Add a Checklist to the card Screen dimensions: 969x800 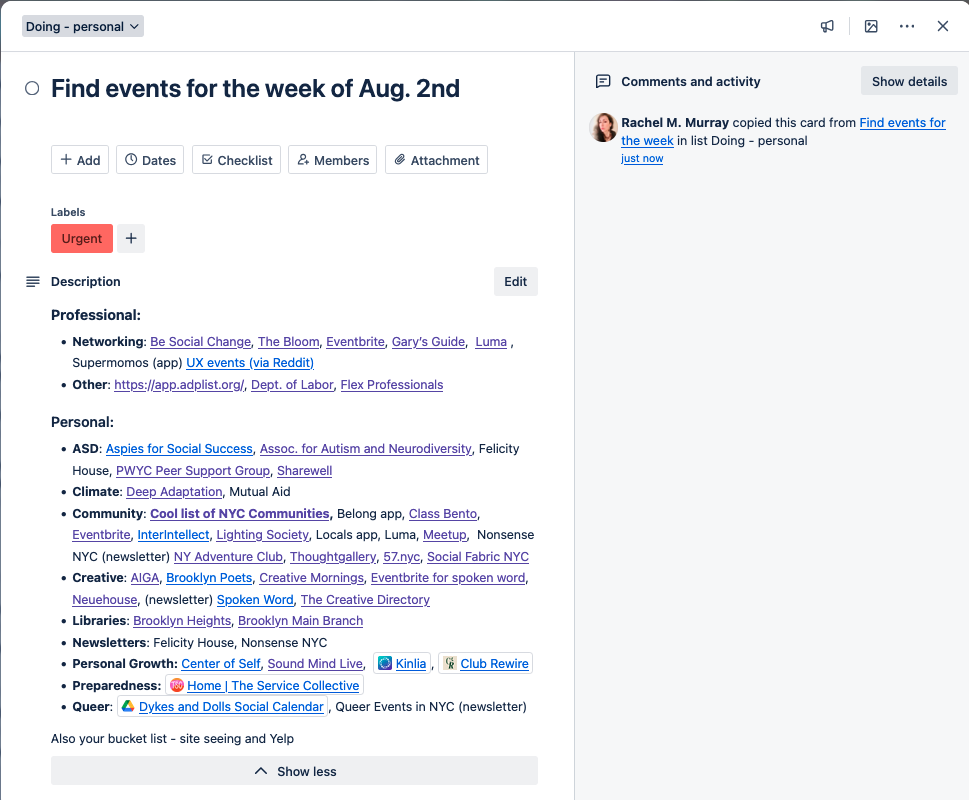pos(237,160)
